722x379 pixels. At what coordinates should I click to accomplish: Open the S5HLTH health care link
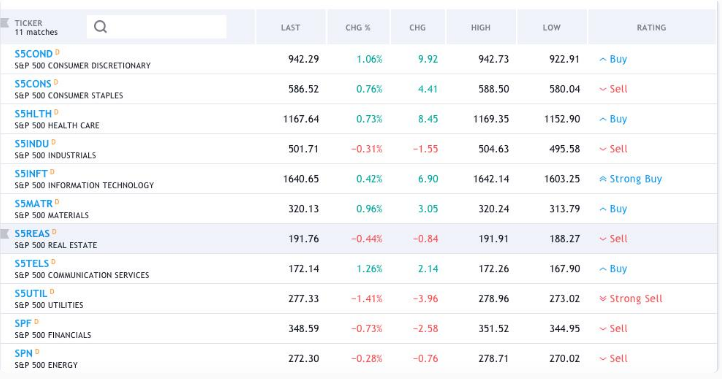pyautogui.click(x=33, y=114)
